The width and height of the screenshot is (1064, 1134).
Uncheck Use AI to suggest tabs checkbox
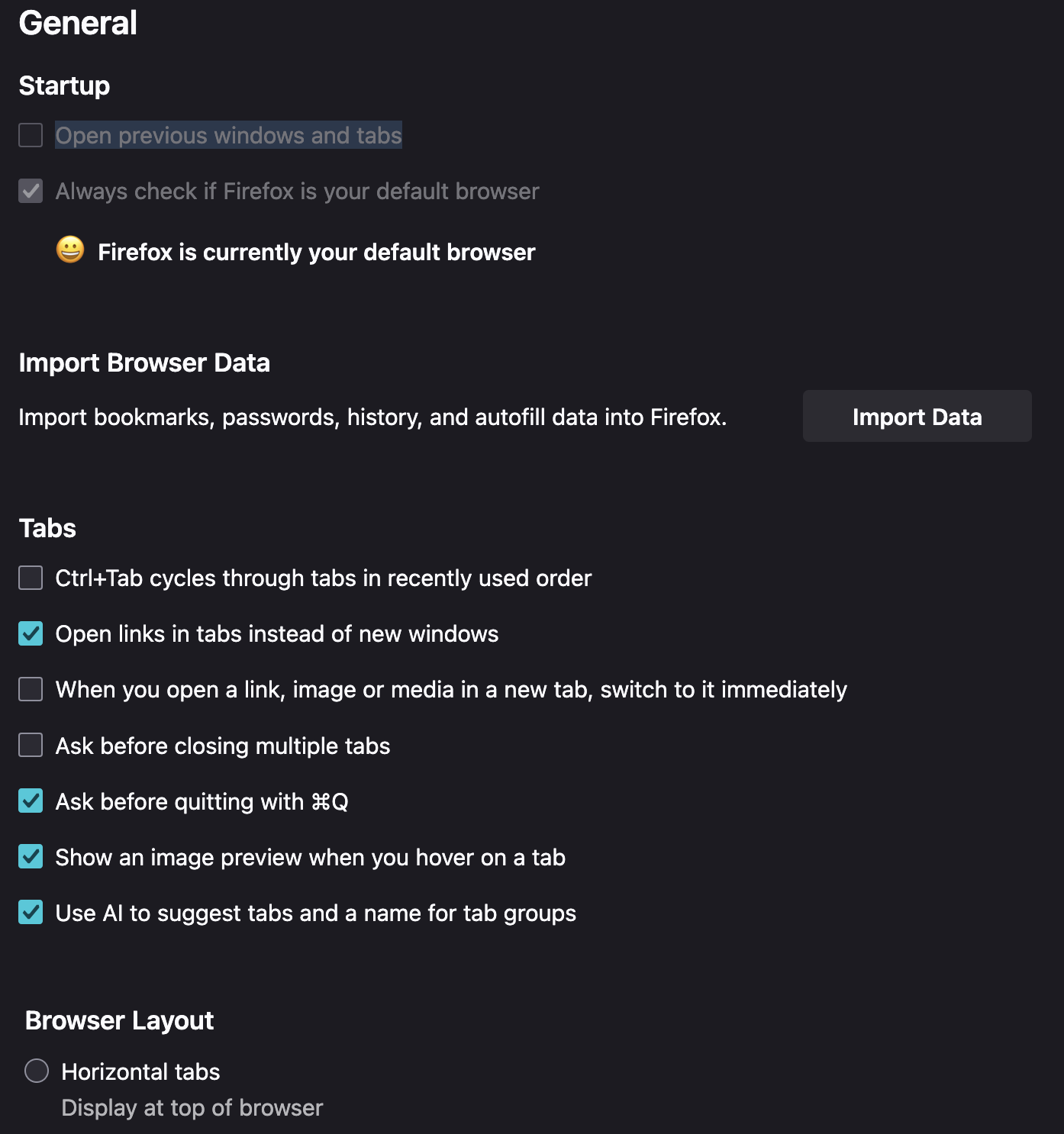coord(31,913)
